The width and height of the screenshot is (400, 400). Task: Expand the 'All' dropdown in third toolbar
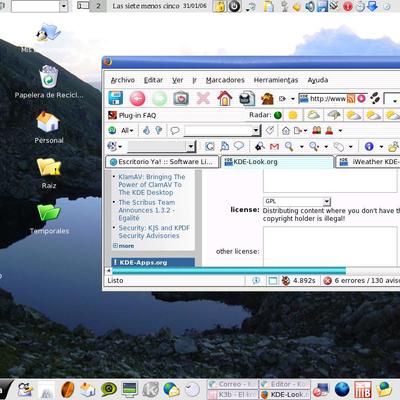point(127,131)
